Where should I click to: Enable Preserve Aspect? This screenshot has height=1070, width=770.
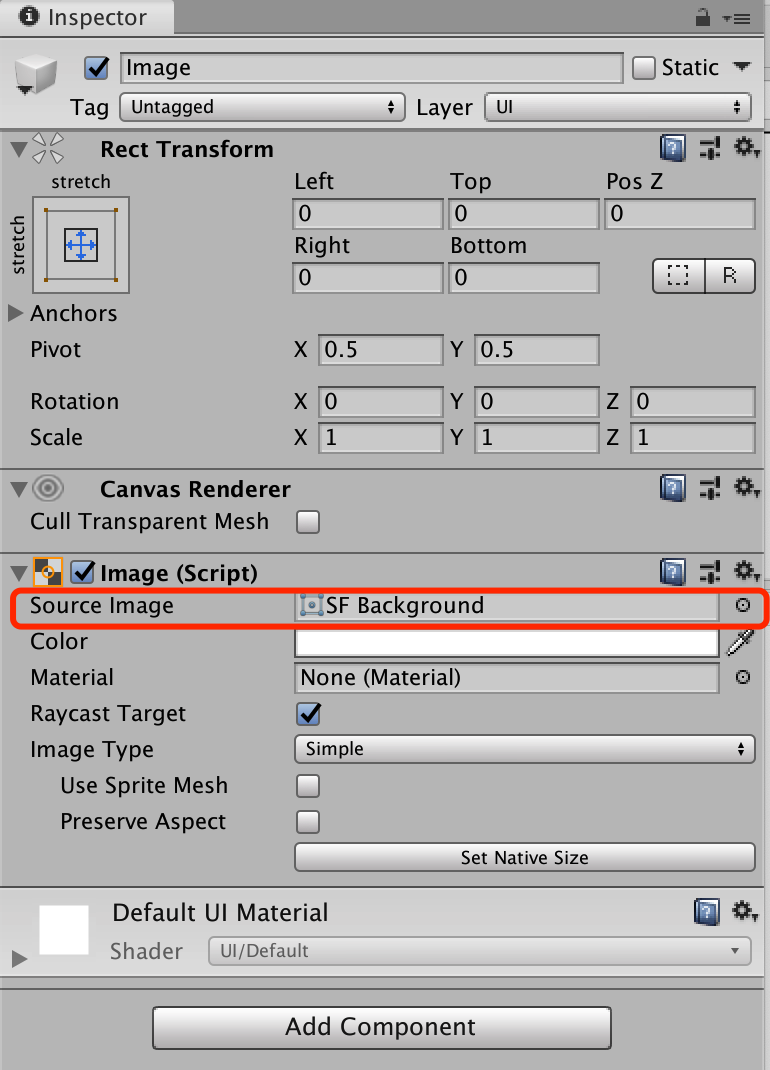click(x=308, y=821)
